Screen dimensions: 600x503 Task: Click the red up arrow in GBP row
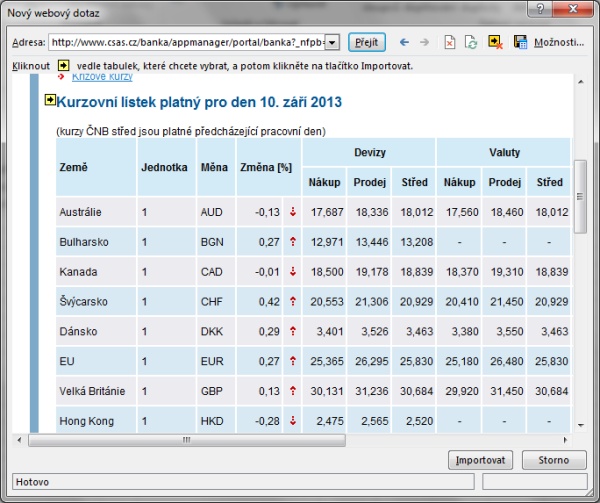pos(293,391)
